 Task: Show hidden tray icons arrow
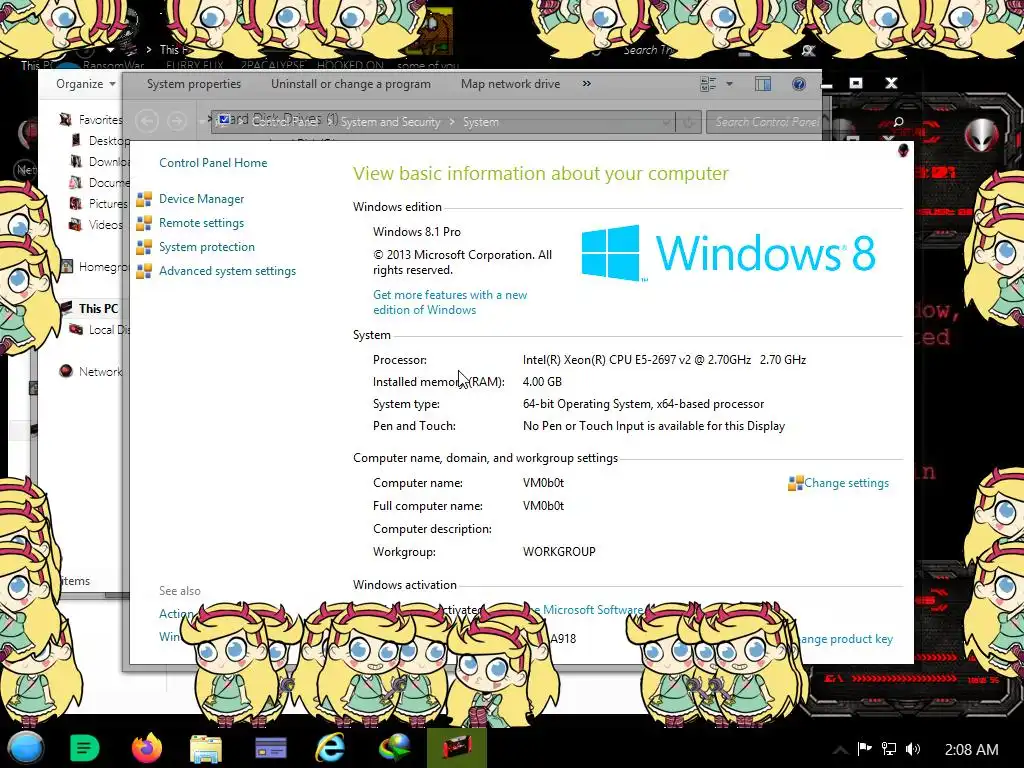pos(840,750)
